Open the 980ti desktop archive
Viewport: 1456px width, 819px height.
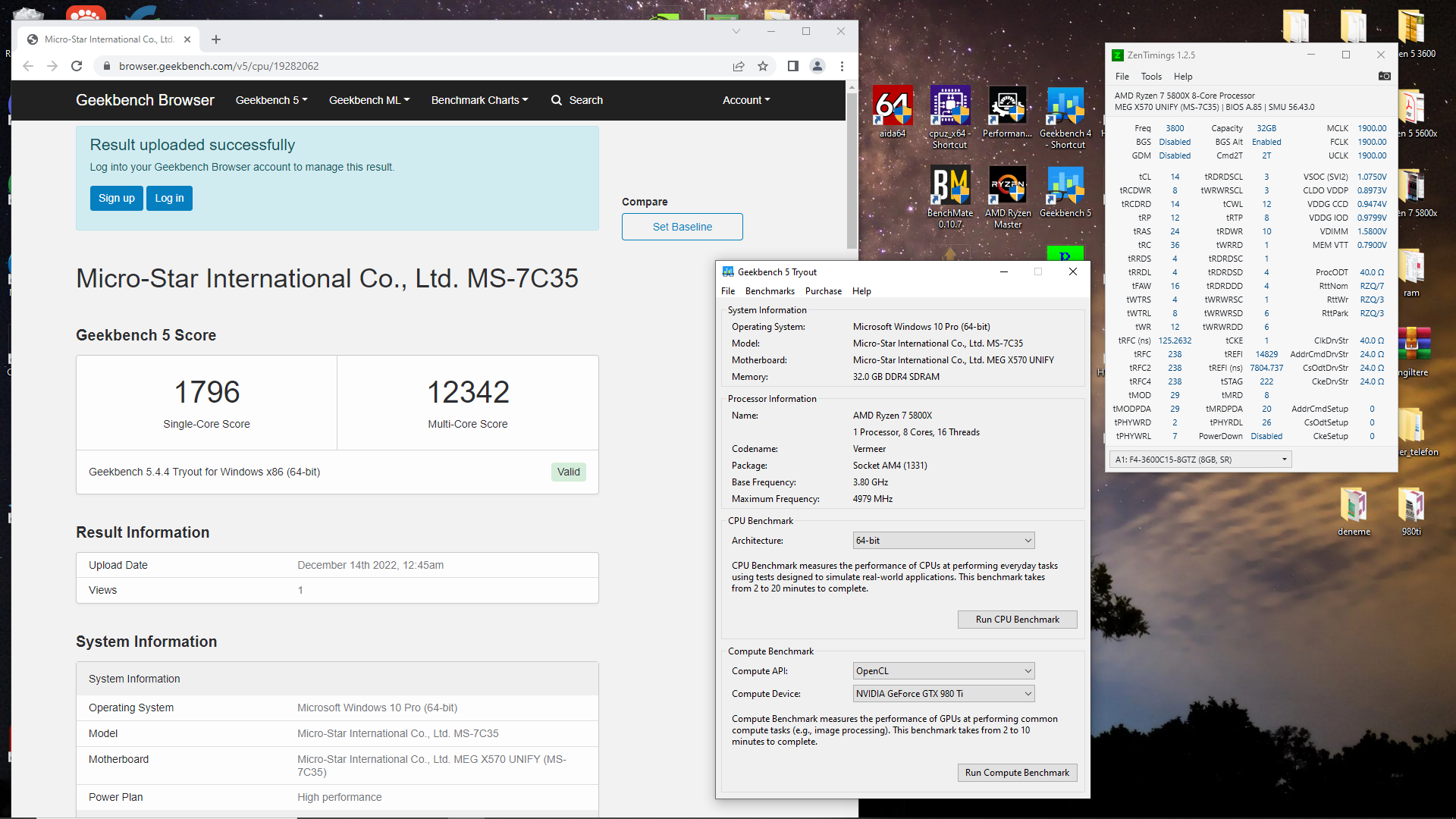click(x=1411, y=510)
